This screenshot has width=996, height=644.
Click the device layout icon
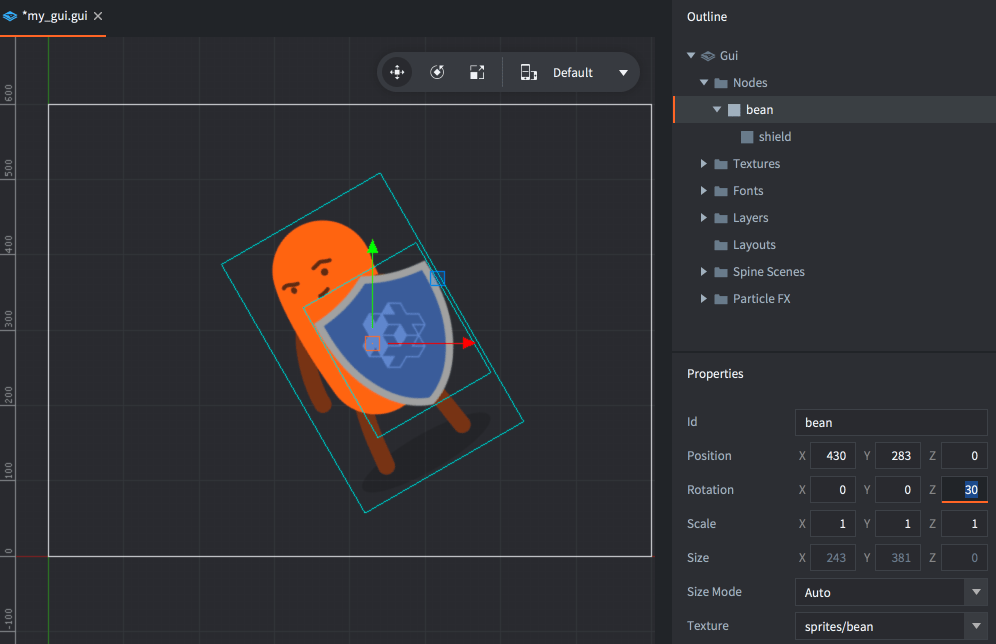point(529,72)
